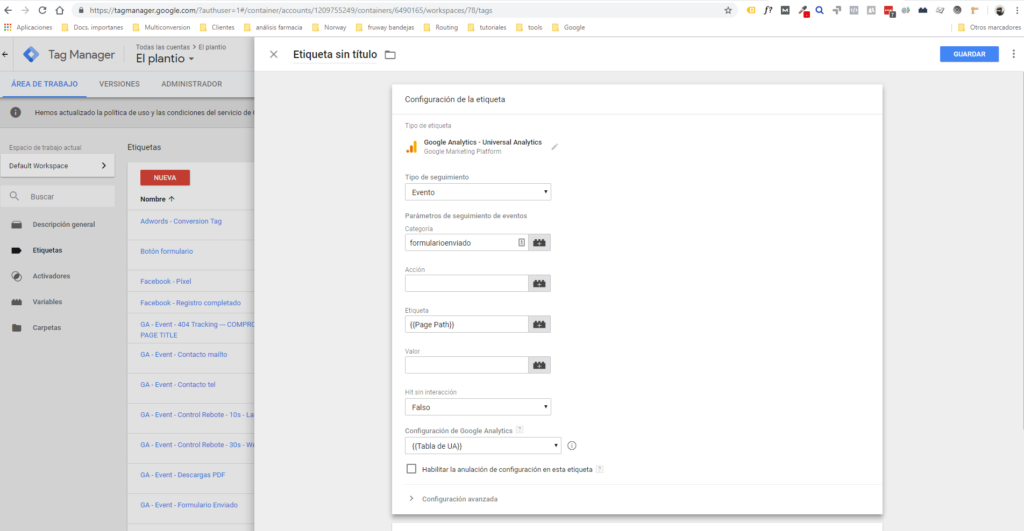The image size is (1024, 531).
Task: Click the pencil icon to edit tag type
Action: [x=554, y=147]
